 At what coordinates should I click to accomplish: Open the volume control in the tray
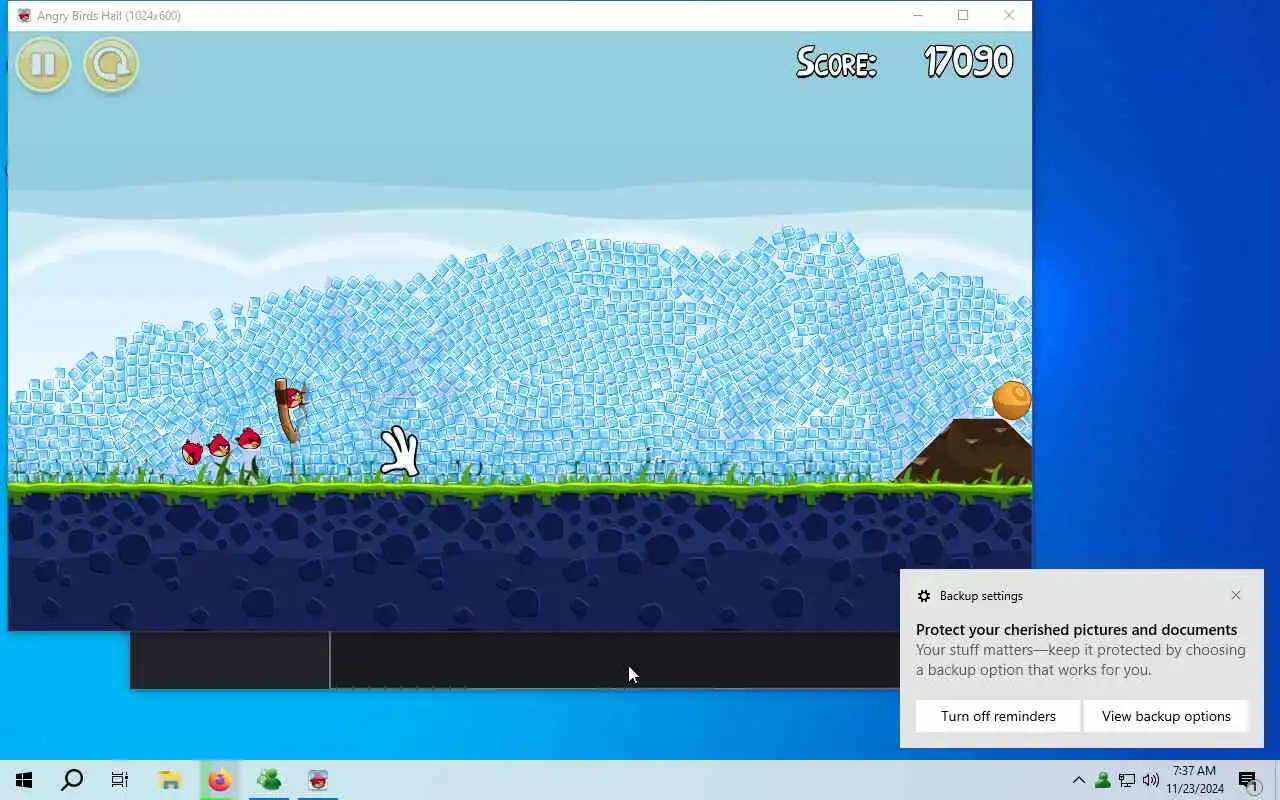pyautogui.click(x=1151, y=780)
